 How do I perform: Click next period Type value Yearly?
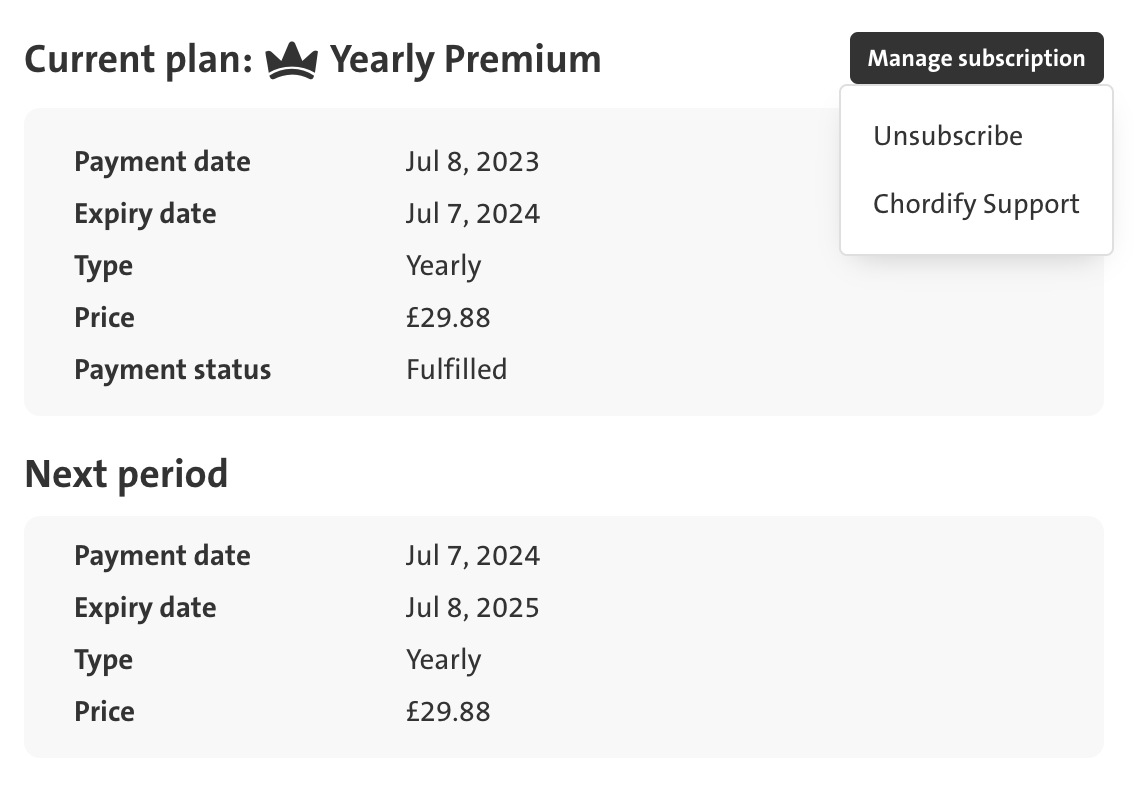(x=443, y=660)
